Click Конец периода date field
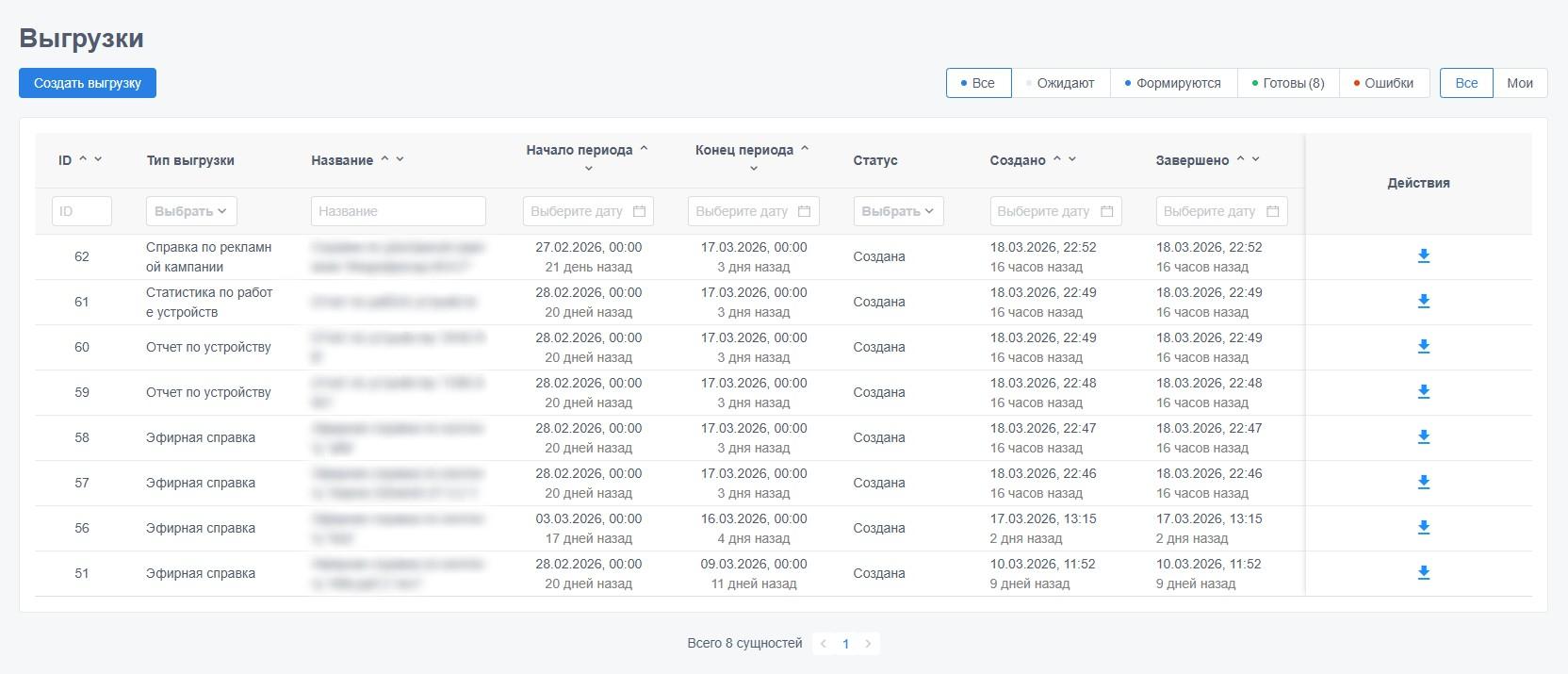Screen dimensions: 1568x674 (x=754, y=211)
